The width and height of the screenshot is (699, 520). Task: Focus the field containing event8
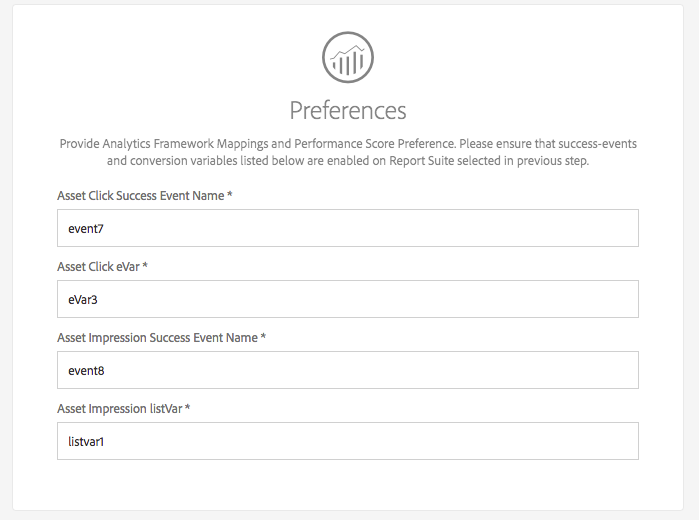click(347, 370)
